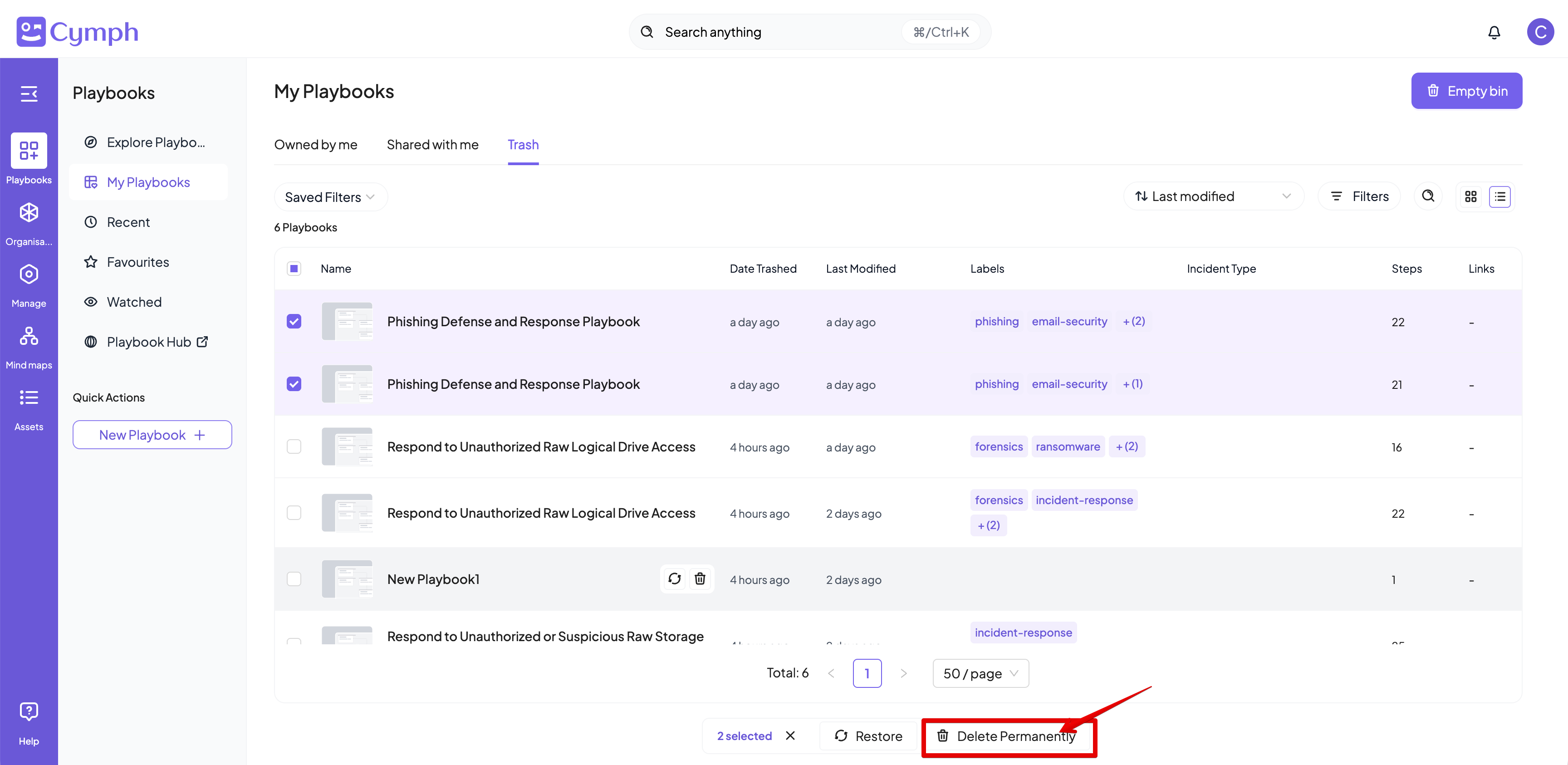This screenshot has width=1568, height=765.
Task: Toggle the select-all header checkbox
Action: point(294,269)
